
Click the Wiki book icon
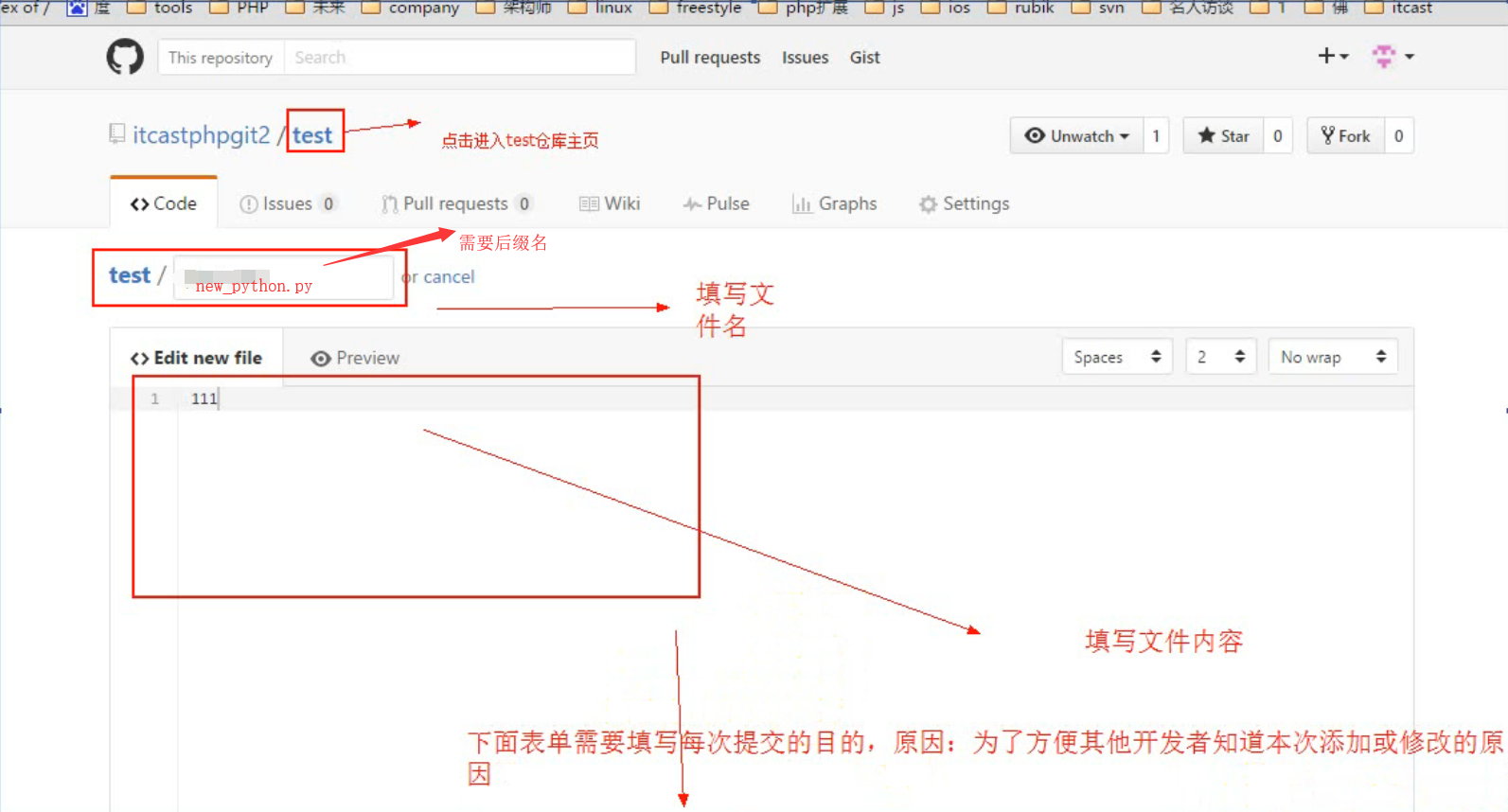coord(589,204)
